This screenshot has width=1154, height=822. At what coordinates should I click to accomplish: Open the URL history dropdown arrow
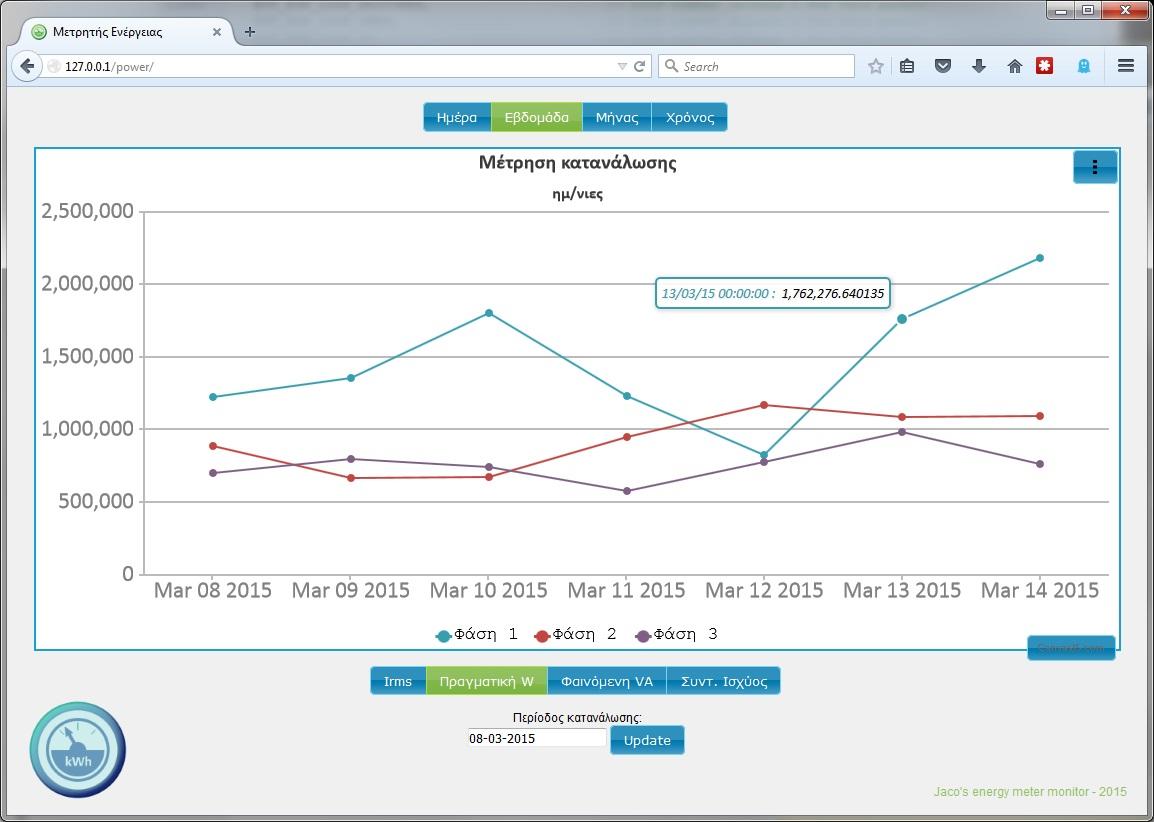pyautogui.click(x=622, y=66)
